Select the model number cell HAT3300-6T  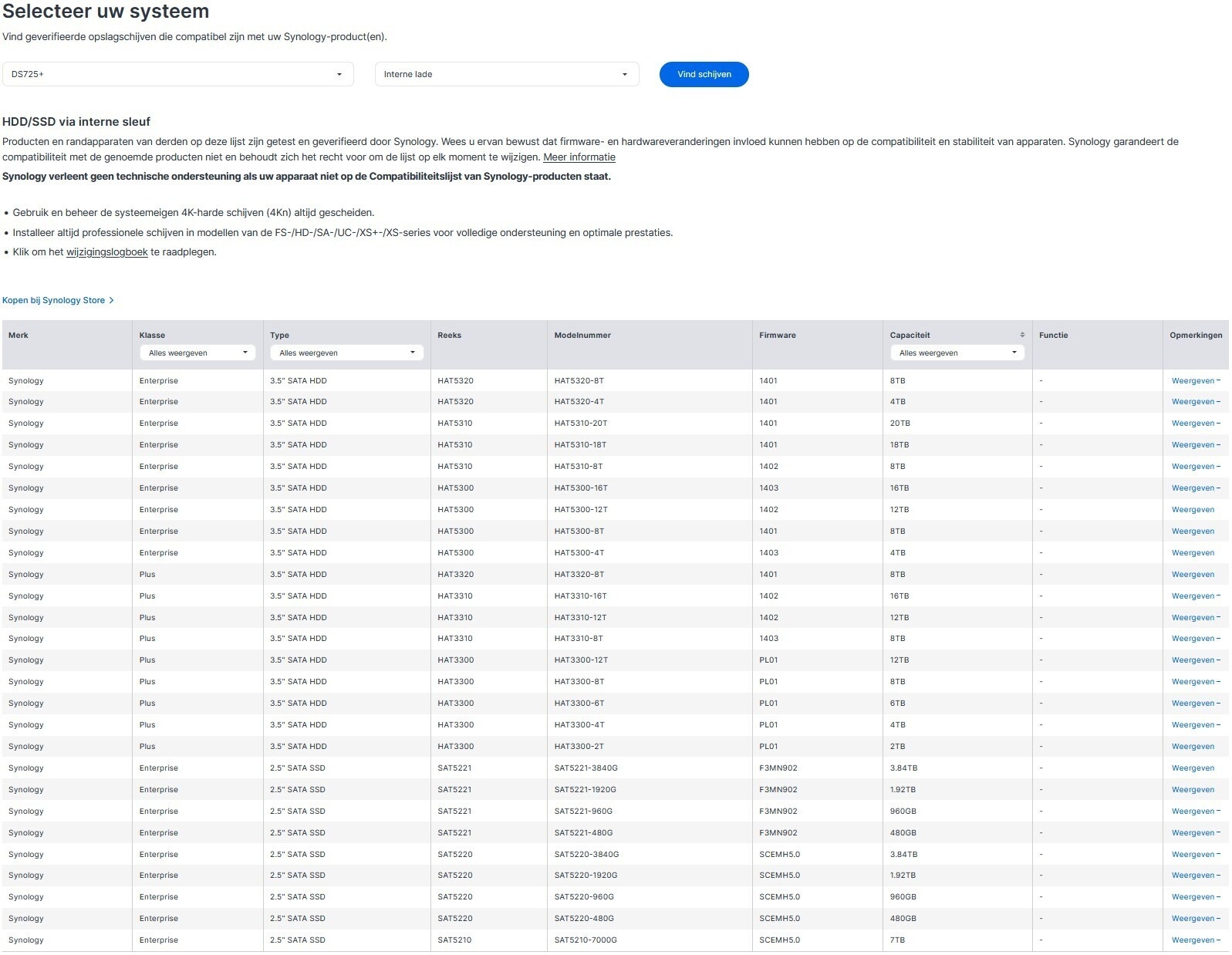click(x=579, y=704)
